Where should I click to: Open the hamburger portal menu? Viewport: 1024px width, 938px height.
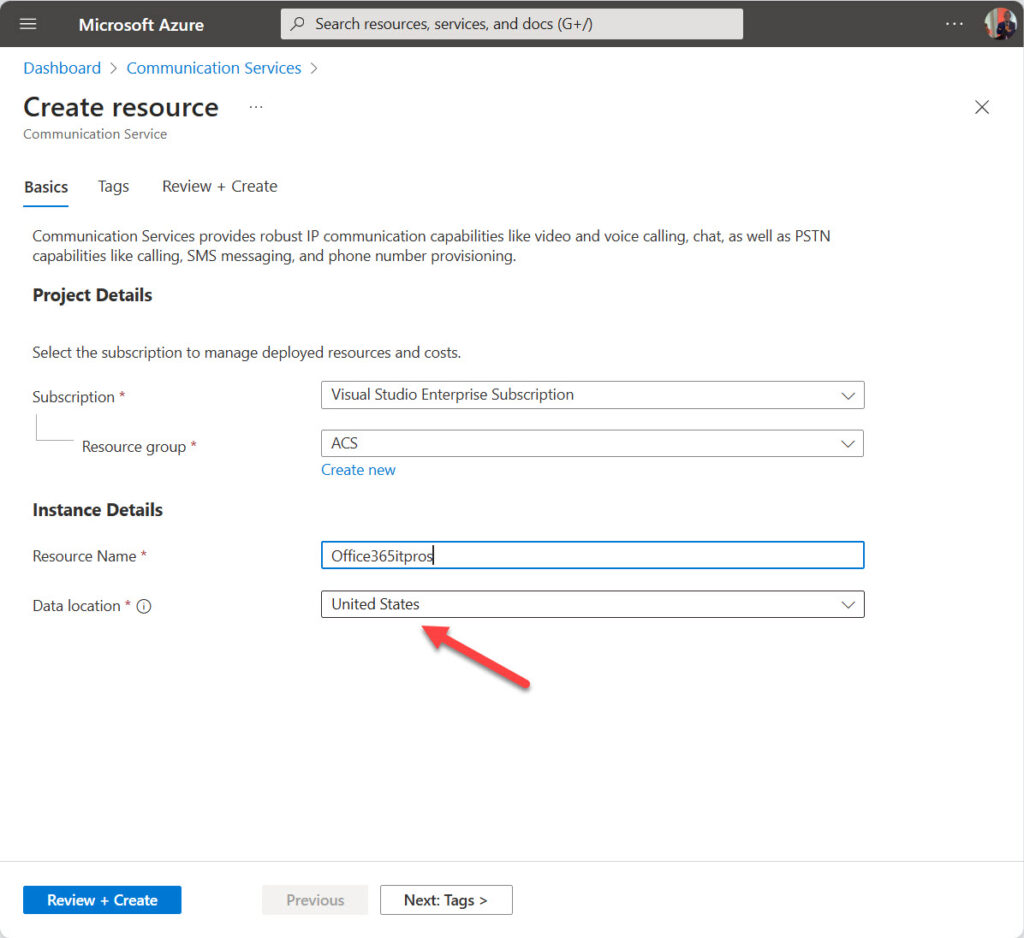click(x=28, y=24)
